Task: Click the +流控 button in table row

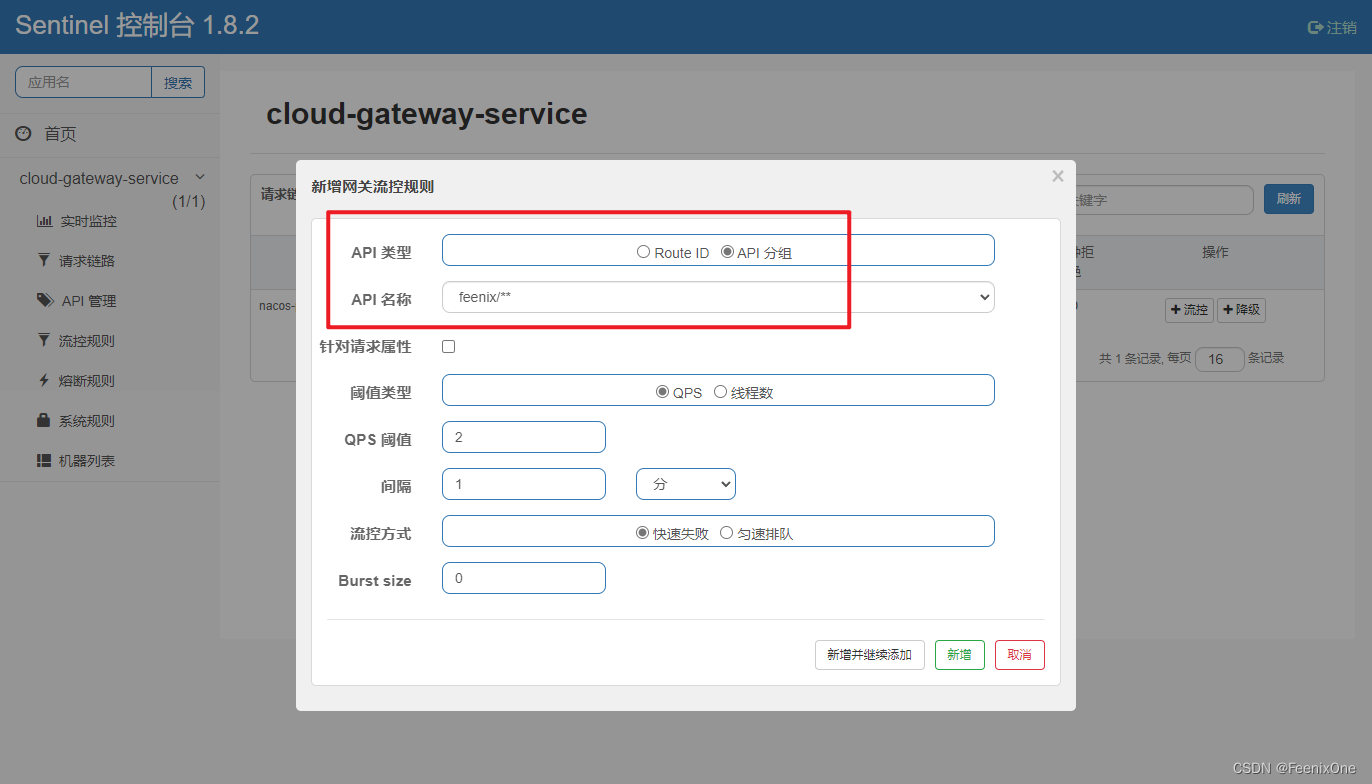Action: (x=1189, y=310)
